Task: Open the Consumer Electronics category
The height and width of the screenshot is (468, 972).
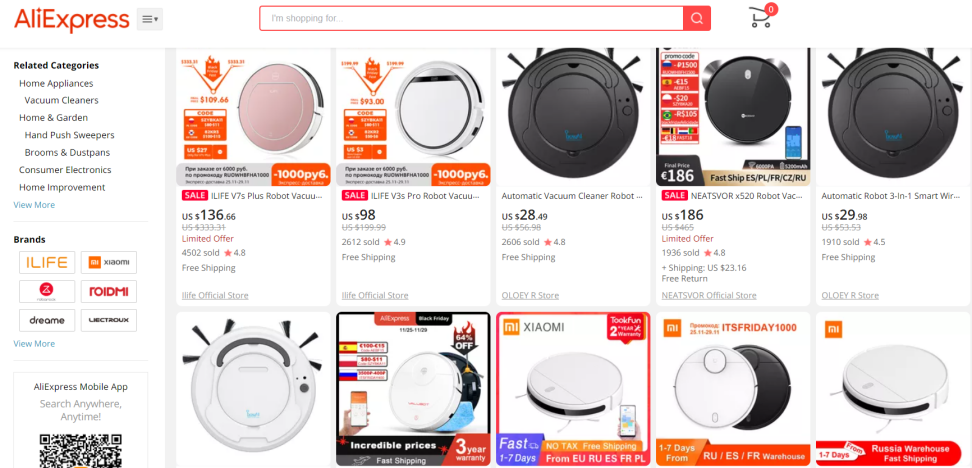Action: click(x=65, y=170)
